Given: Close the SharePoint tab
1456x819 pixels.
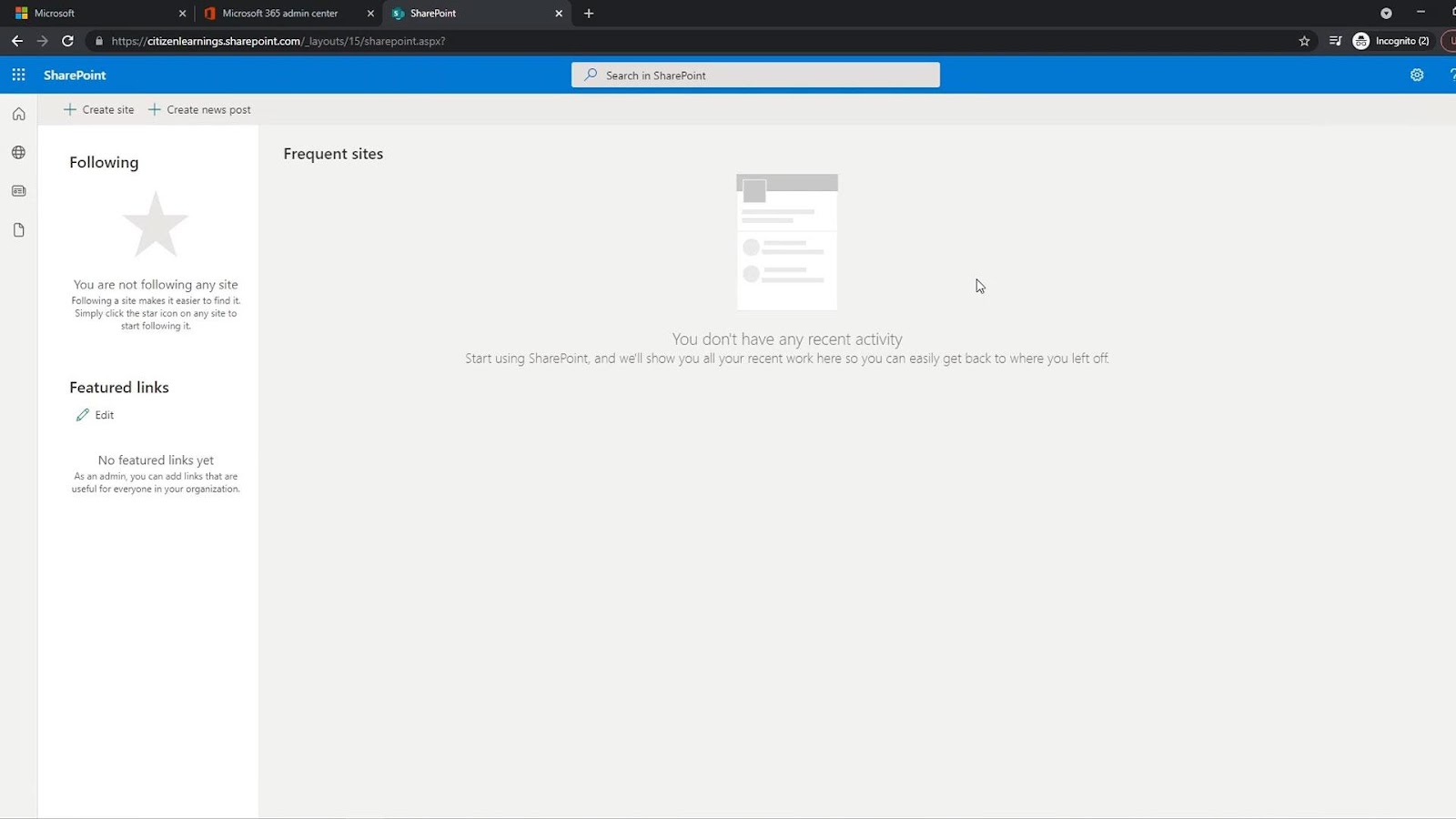Looking at the screenshot, I should [x=559, y=13].
